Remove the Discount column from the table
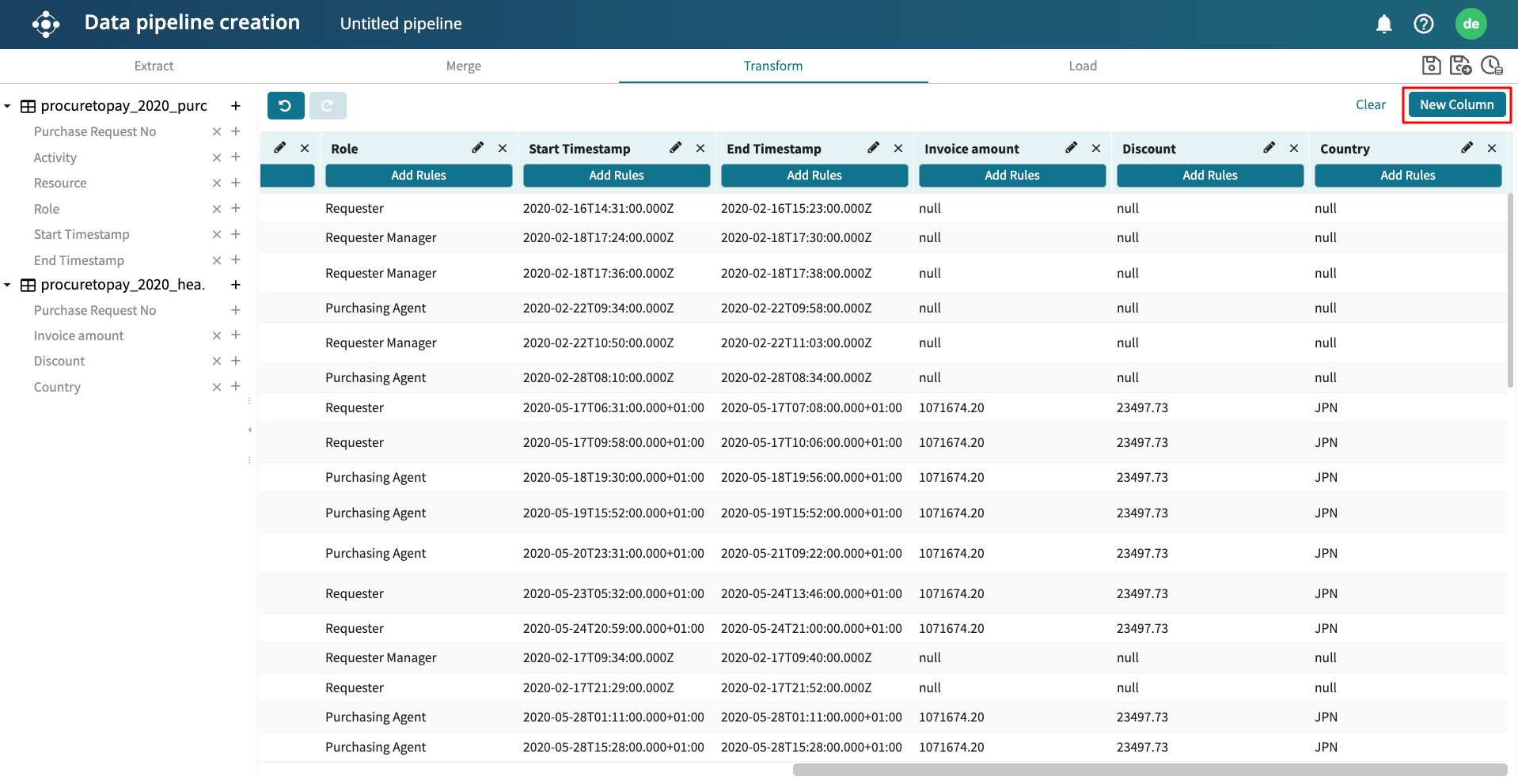This screenshot has height=784, width=1518. (x=1294, y=148)
